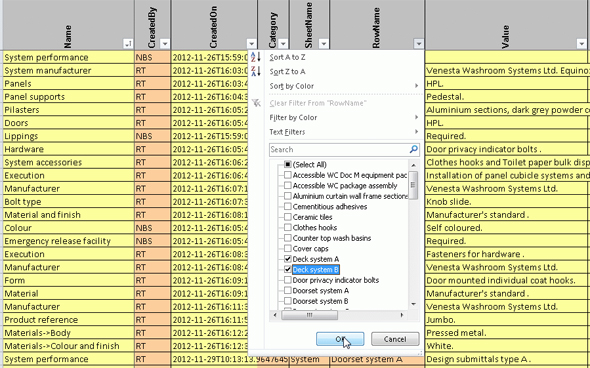
Task: Click the vertical scrollbar thumb in filter list
Action: click(413, 185)
